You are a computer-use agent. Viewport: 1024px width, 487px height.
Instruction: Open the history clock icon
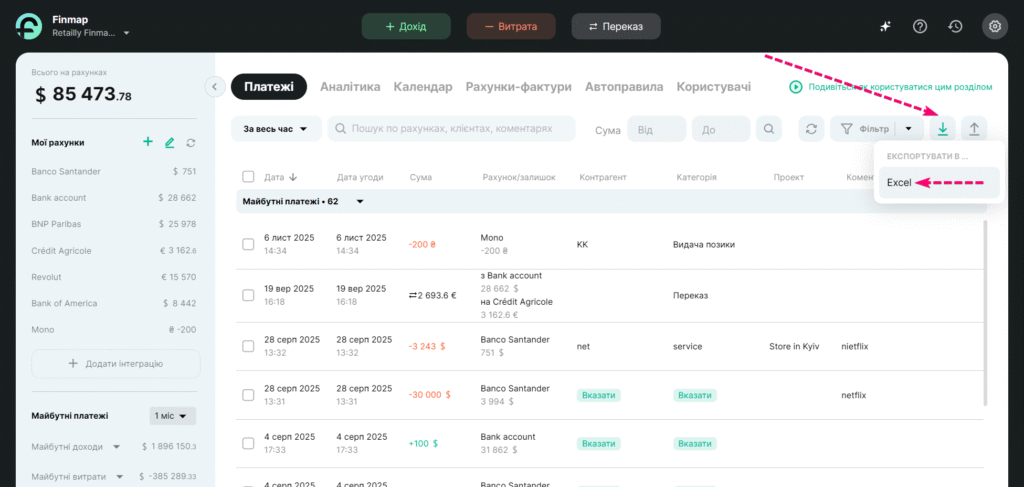(x=956, y=27)
